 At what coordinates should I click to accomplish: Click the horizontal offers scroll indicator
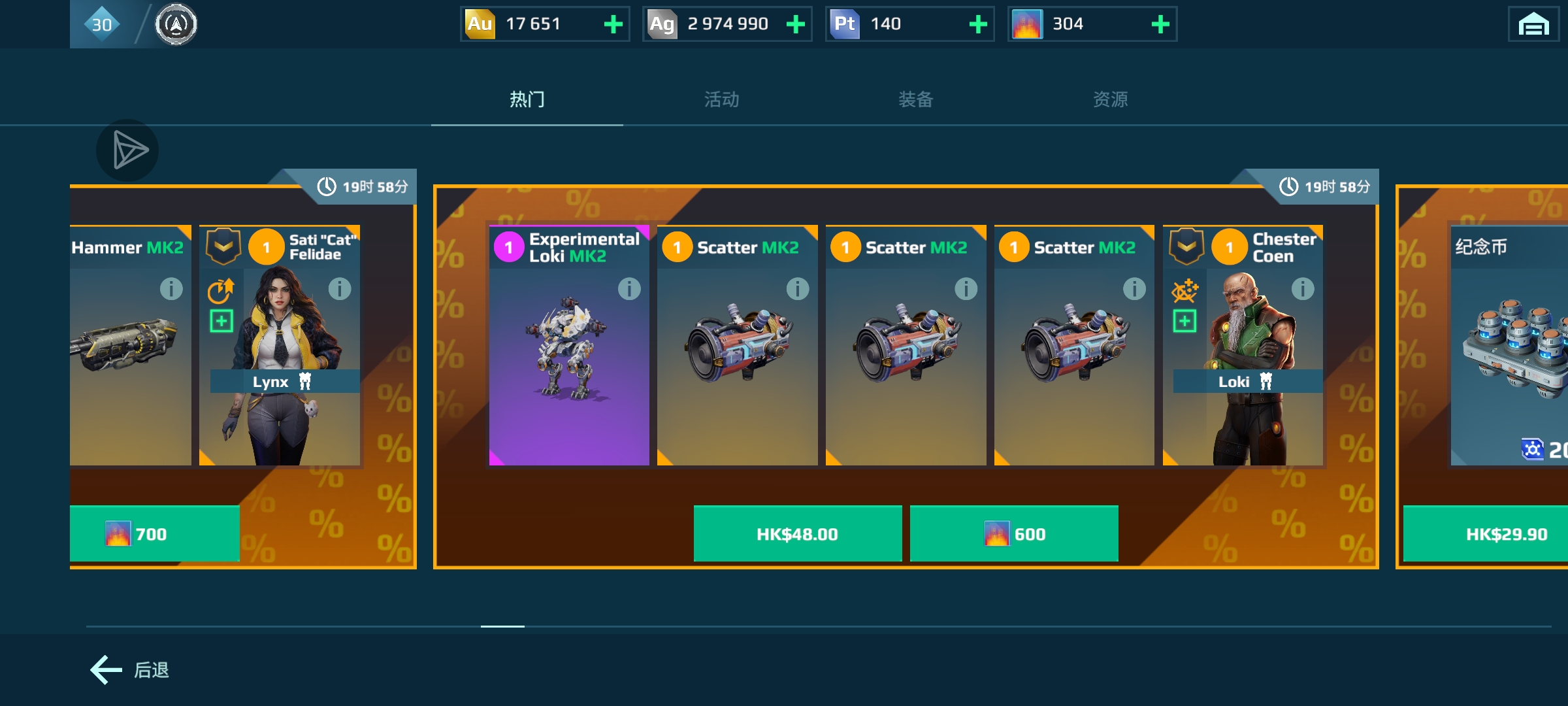coord(502,626)
